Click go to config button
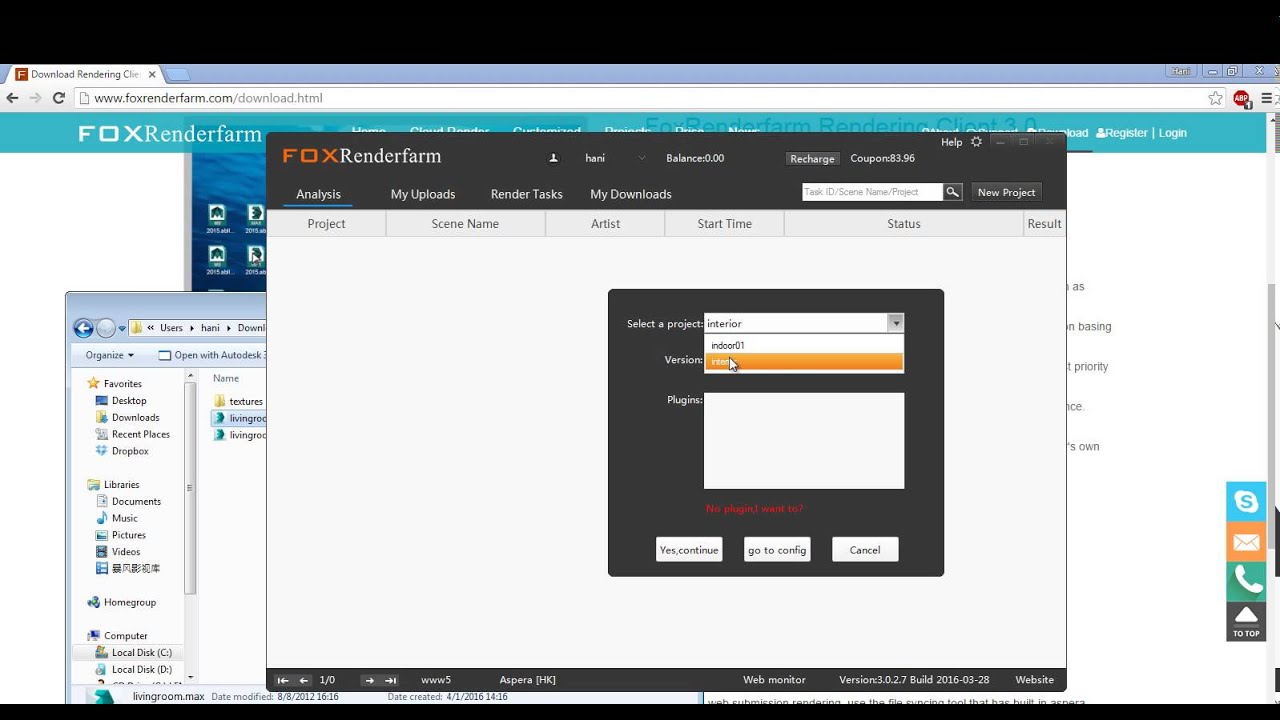Image resolution: width=1280 pixels, height=720 pixels. [777, 550]
